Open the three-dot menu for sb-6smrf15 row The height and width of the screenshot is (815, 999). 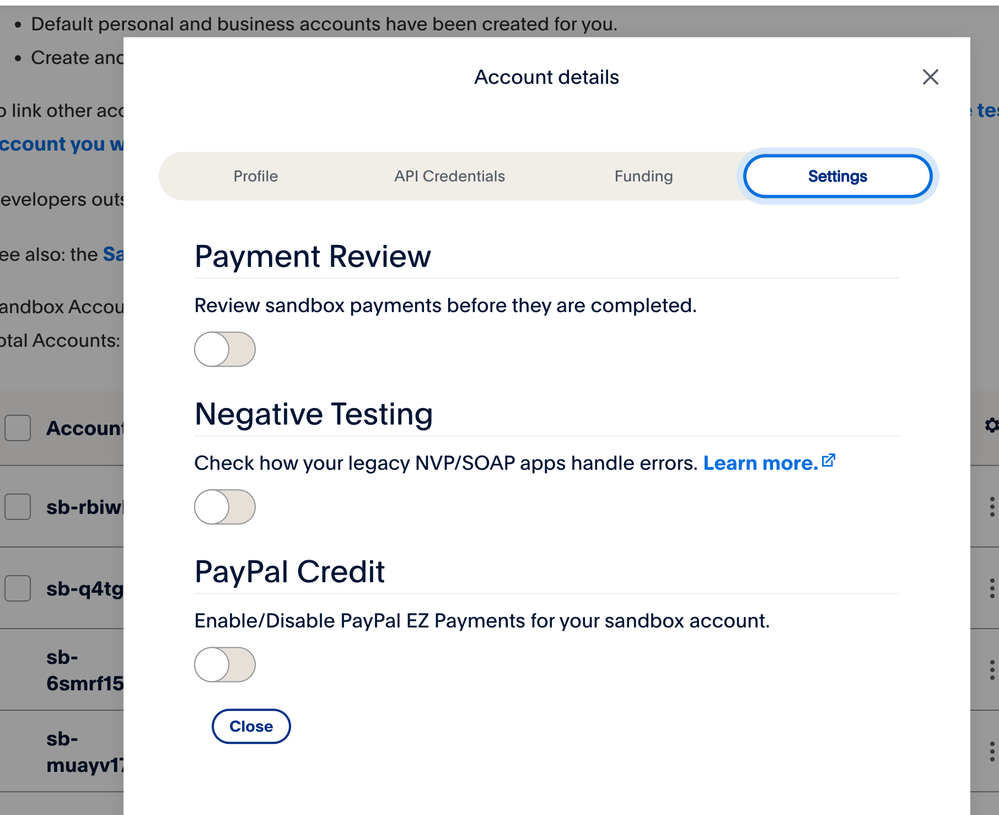pos(991,670)
